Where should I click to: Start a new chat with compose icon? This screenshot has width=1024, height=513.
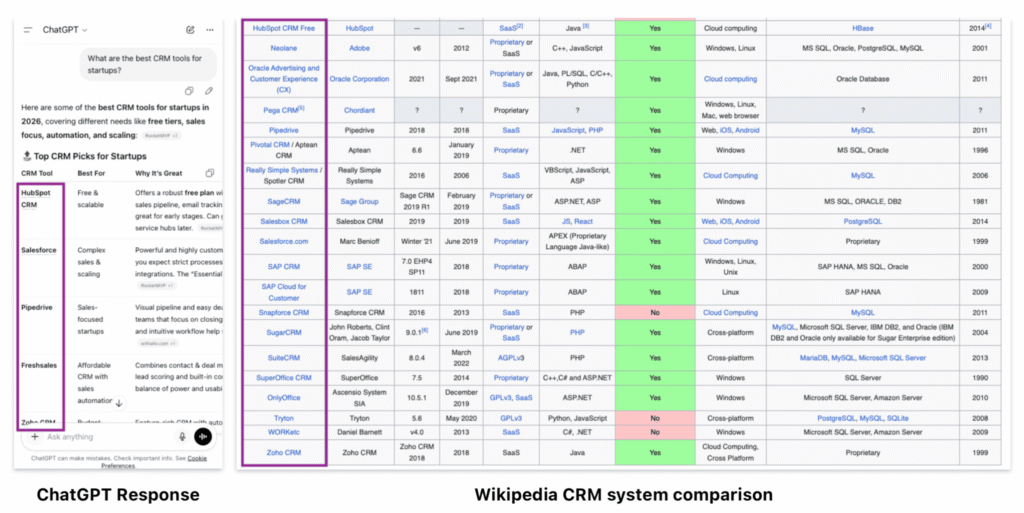pyautogui.click(x=190, y=30)
